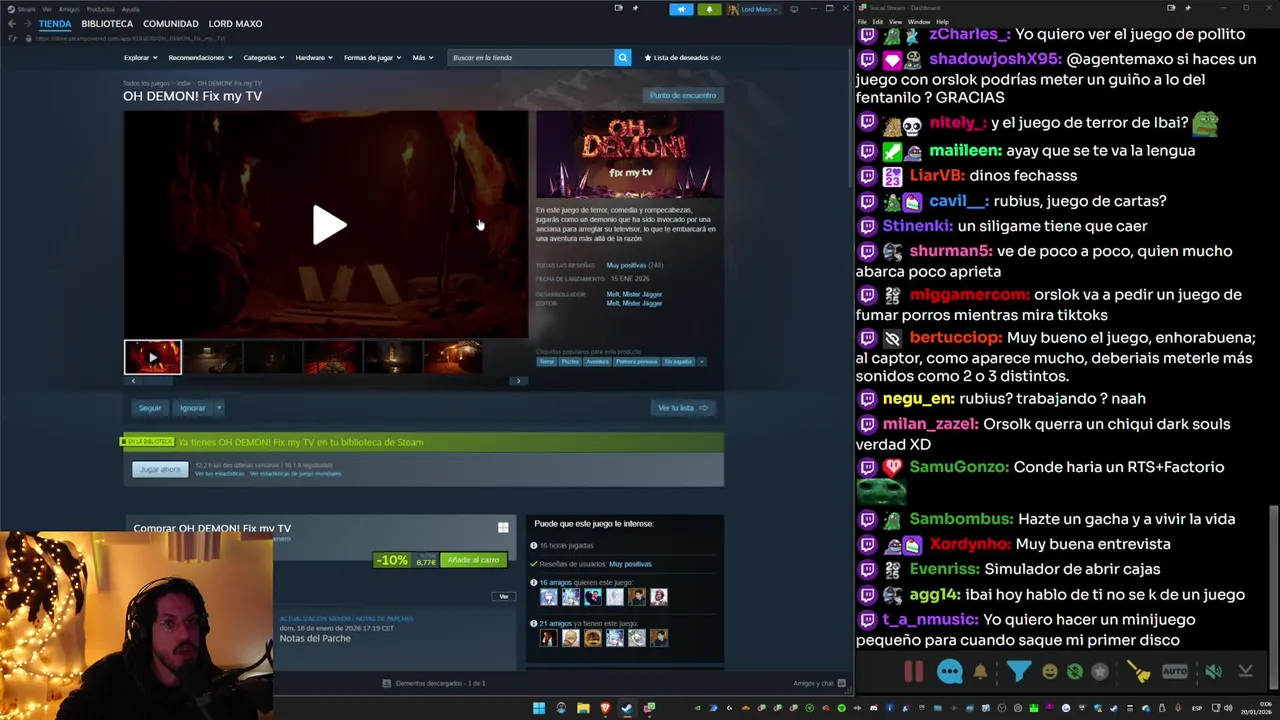Click the Ver tu lista button
This screenshot has width=1280, height=720.
(683, 408)
